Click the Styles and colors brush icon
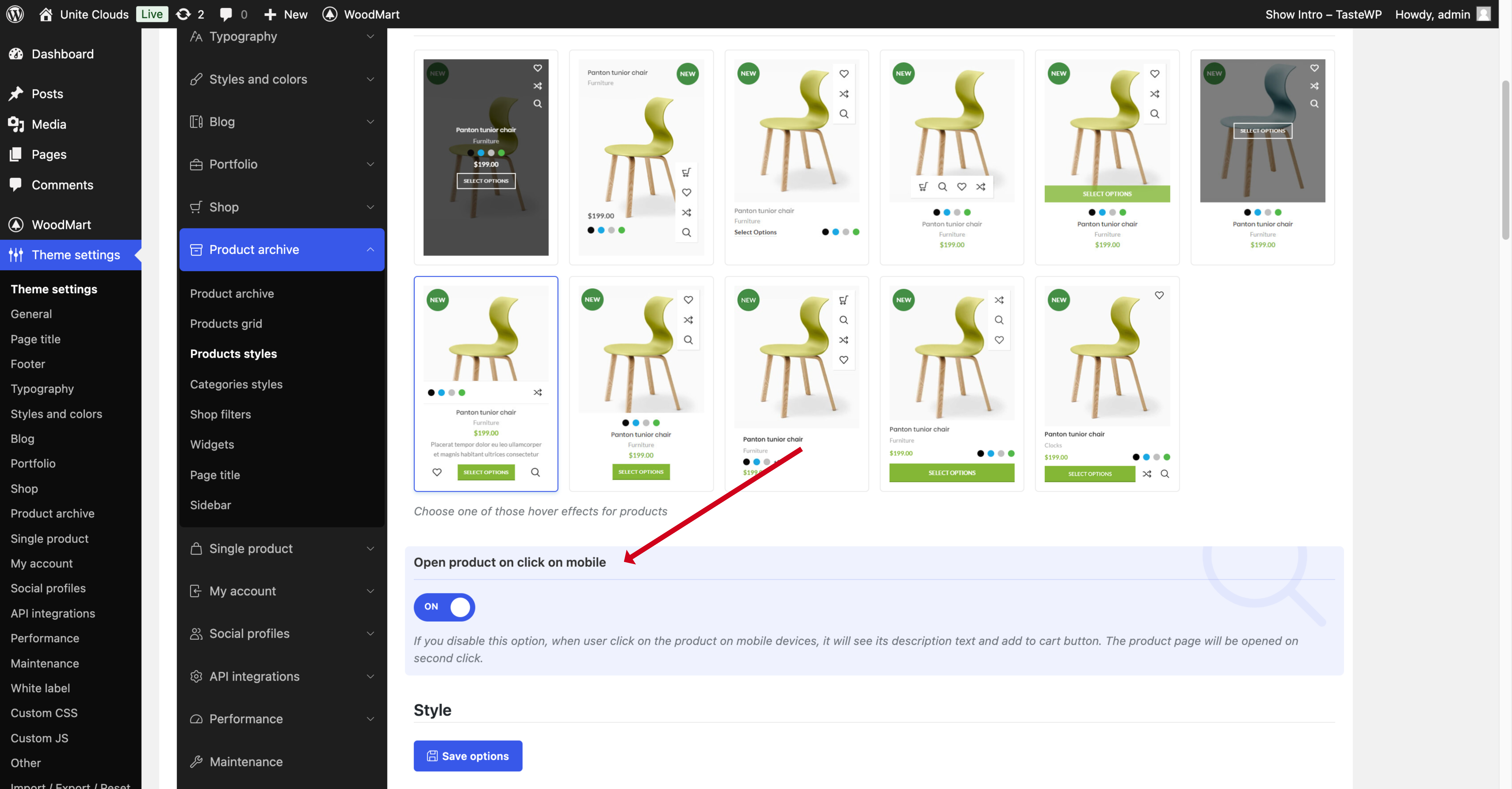1512x789 pixels. 196,79
